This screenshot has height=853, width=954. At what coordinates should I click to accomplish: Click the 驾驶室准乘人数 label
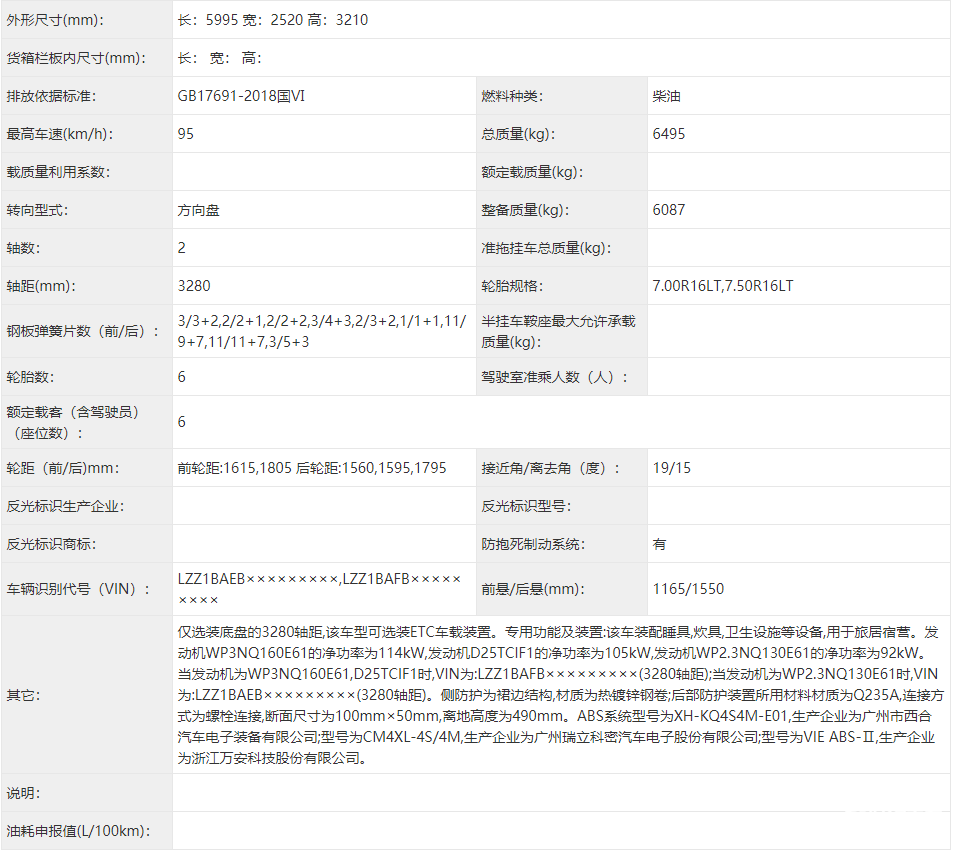coord(554,377)
